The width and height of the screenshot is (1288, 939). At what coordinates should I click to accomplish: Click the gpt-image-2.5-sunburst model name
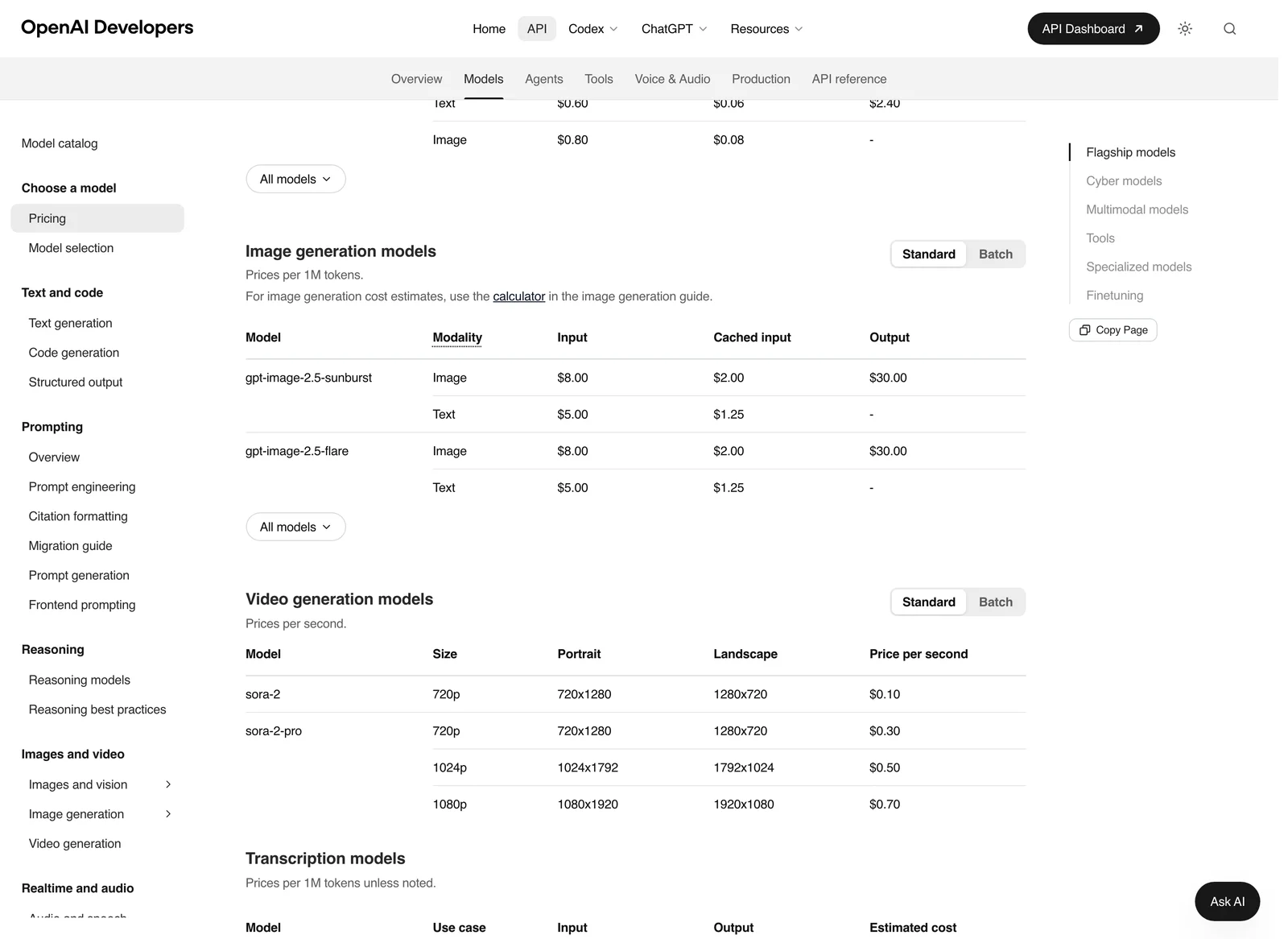(x=308, y=378)
